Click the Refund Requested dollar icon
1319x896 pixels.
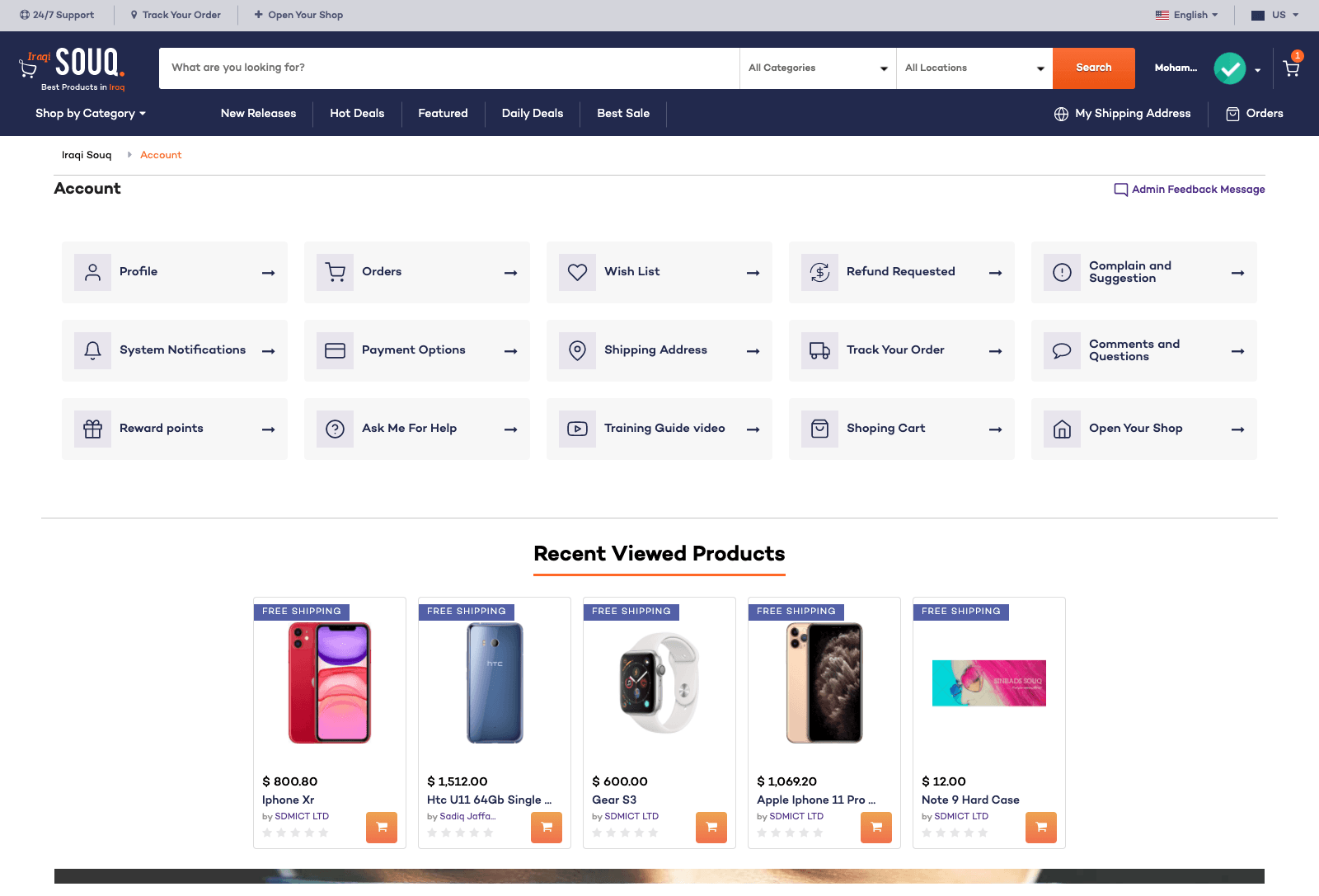click(819, 272)
